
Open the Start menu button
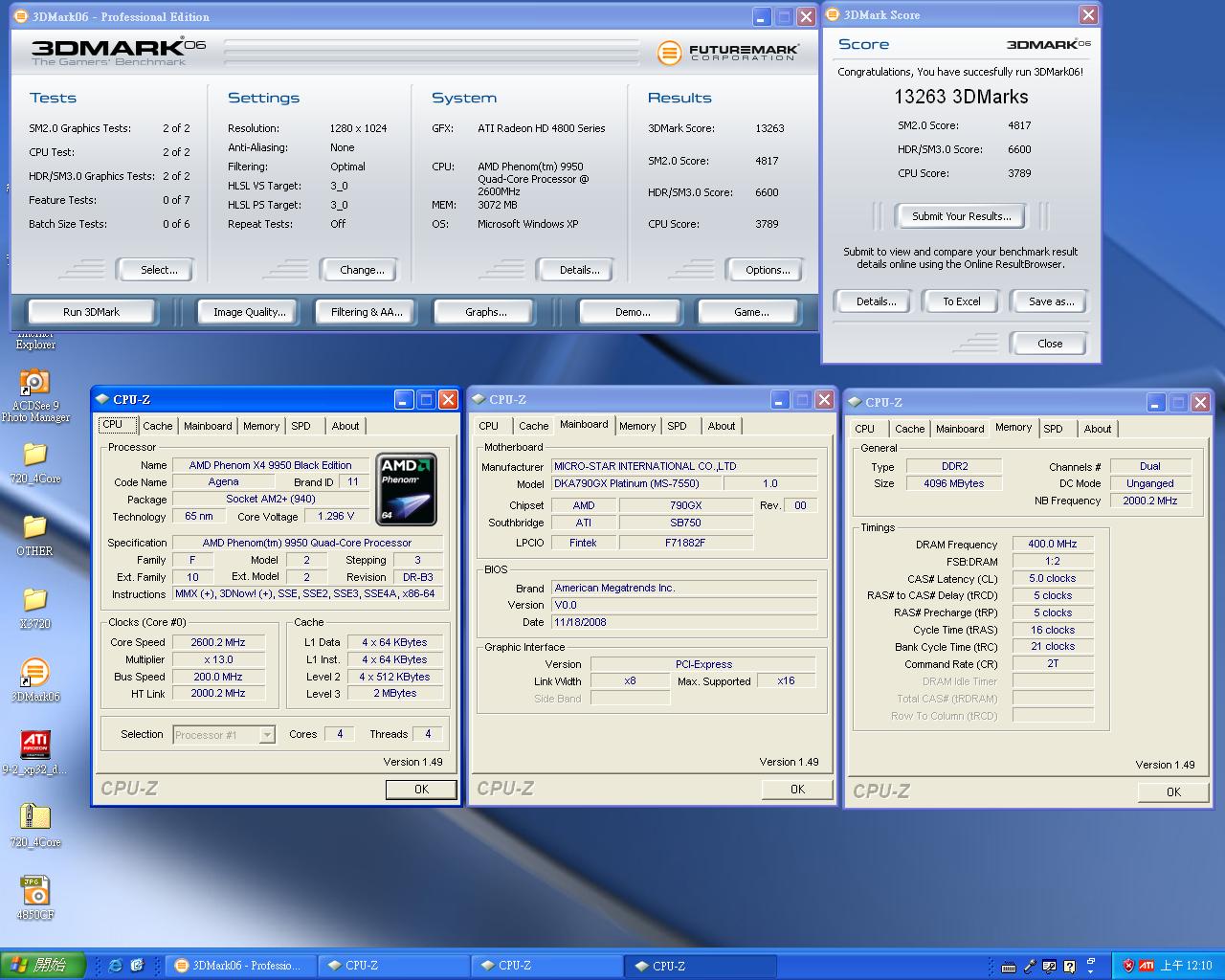tap(43, 965)
